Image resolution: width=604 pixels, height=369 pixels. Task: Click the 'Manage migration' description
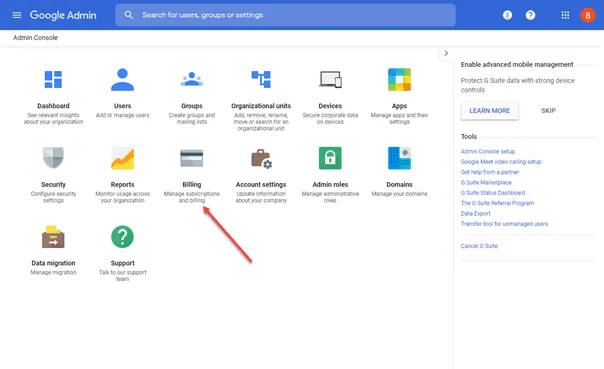click(x=53, y=272)
